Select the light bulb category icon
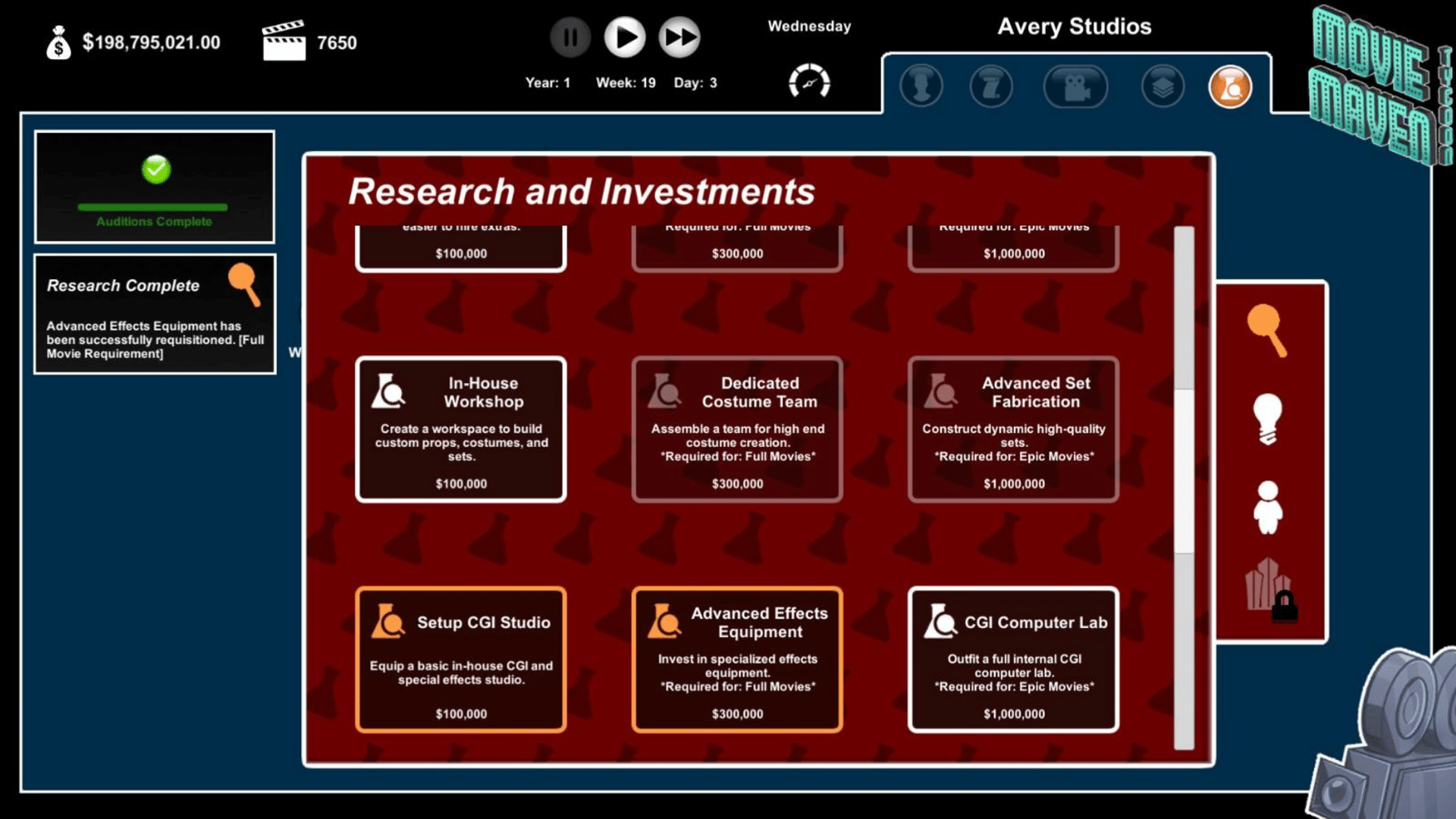This screenshot has height=819, width=1456. tap(1266, 419)
